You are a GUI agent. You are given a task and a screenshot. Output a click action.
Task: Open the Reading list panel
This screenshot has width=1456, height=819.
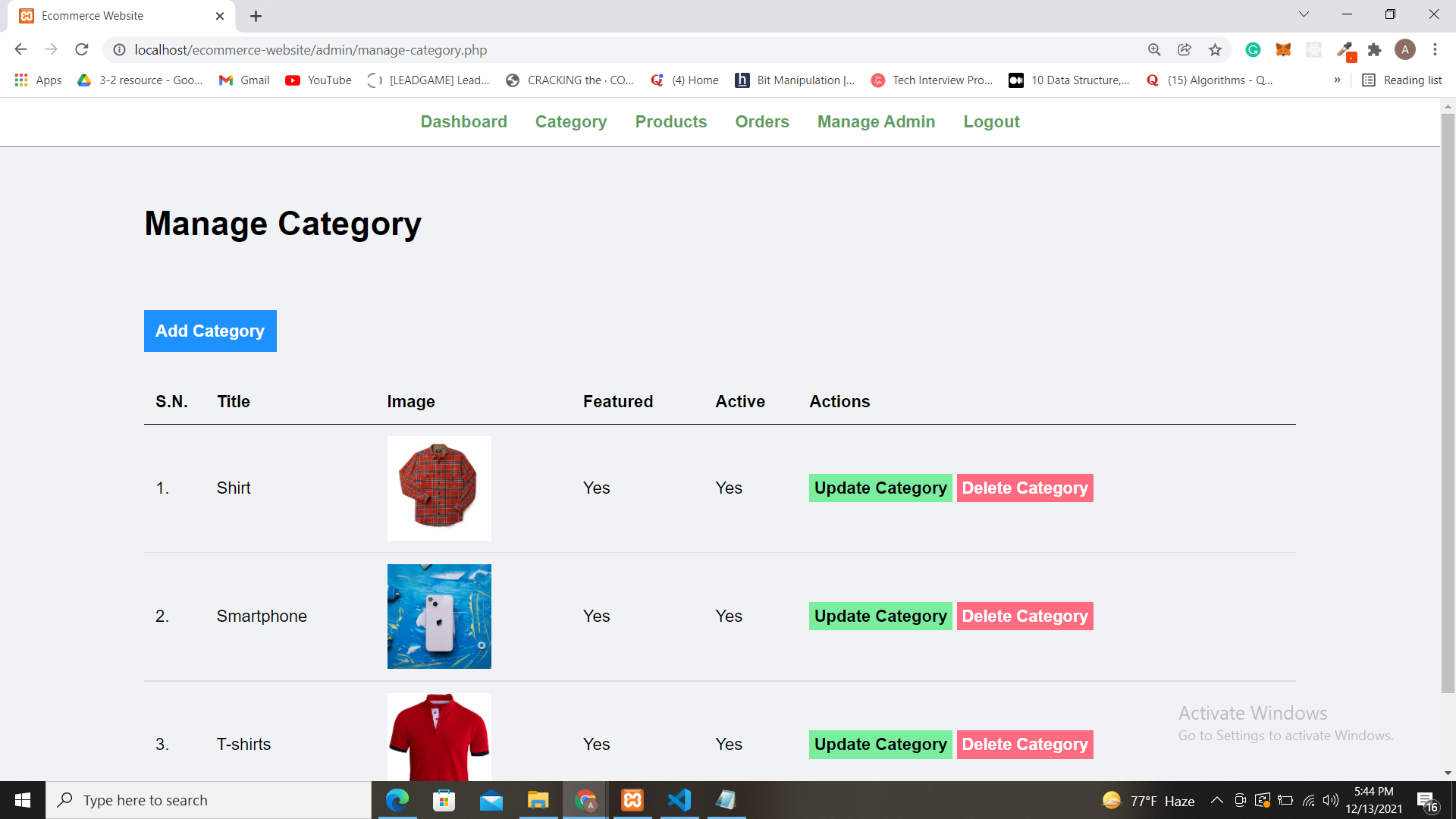tap(1402, 80)
